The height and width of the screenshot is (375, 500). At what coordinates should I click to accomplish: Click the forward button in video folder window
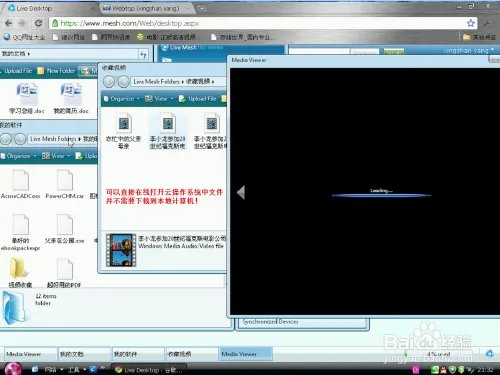(x=123, y=82)
